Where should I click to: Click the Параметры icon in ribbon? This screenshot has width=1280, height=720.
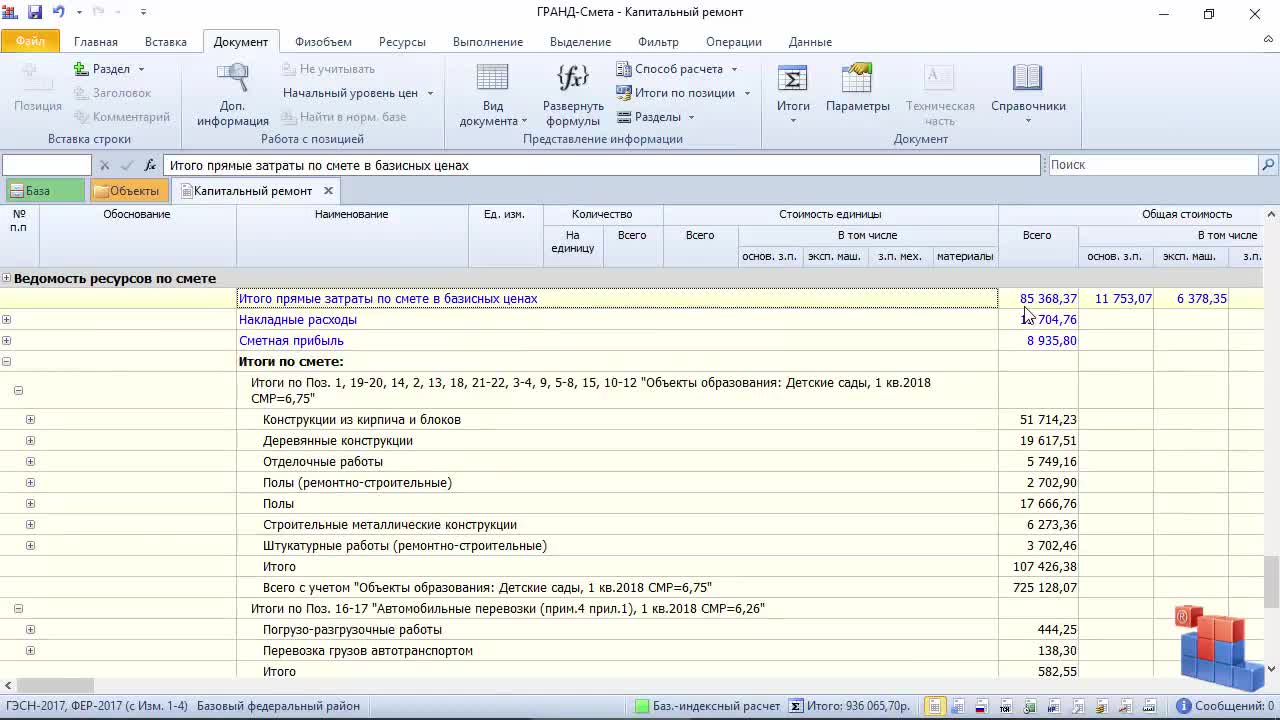tap(857, 77)
